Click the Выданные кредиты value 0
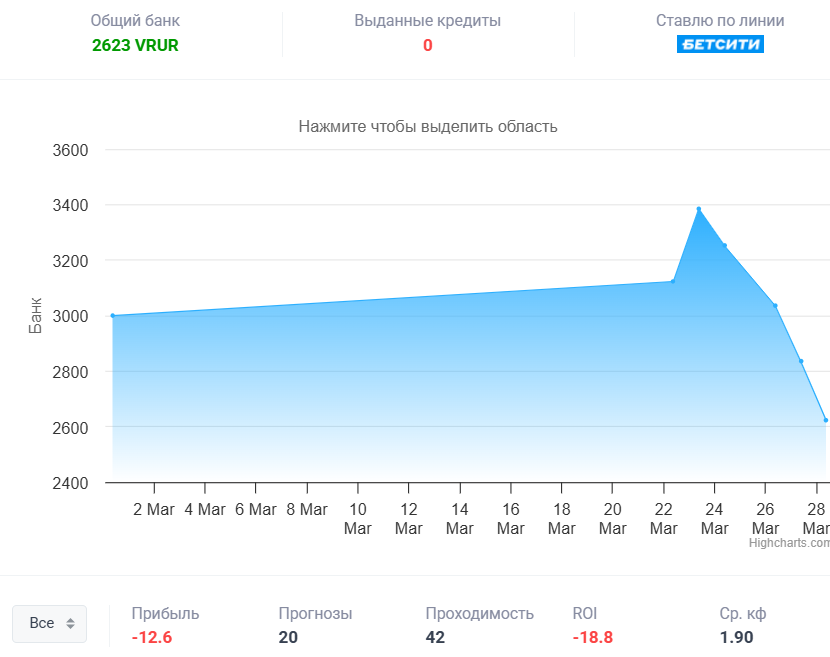Image resolution: width=830 pixels, height=657 pixels. (x=427, y=45)
